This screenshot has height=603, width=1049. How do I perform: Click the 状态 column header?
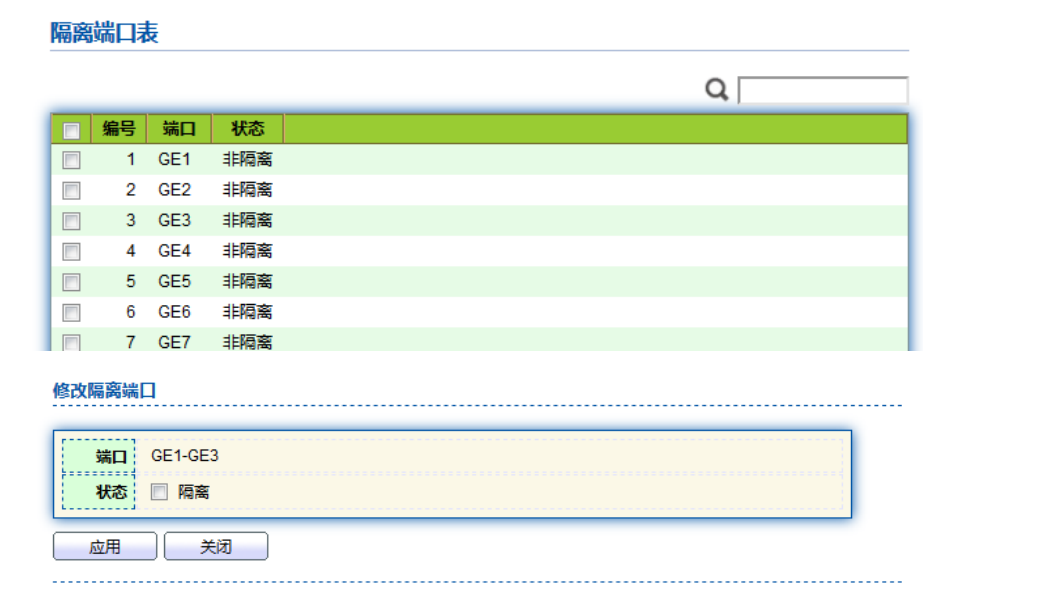[247, 129]
